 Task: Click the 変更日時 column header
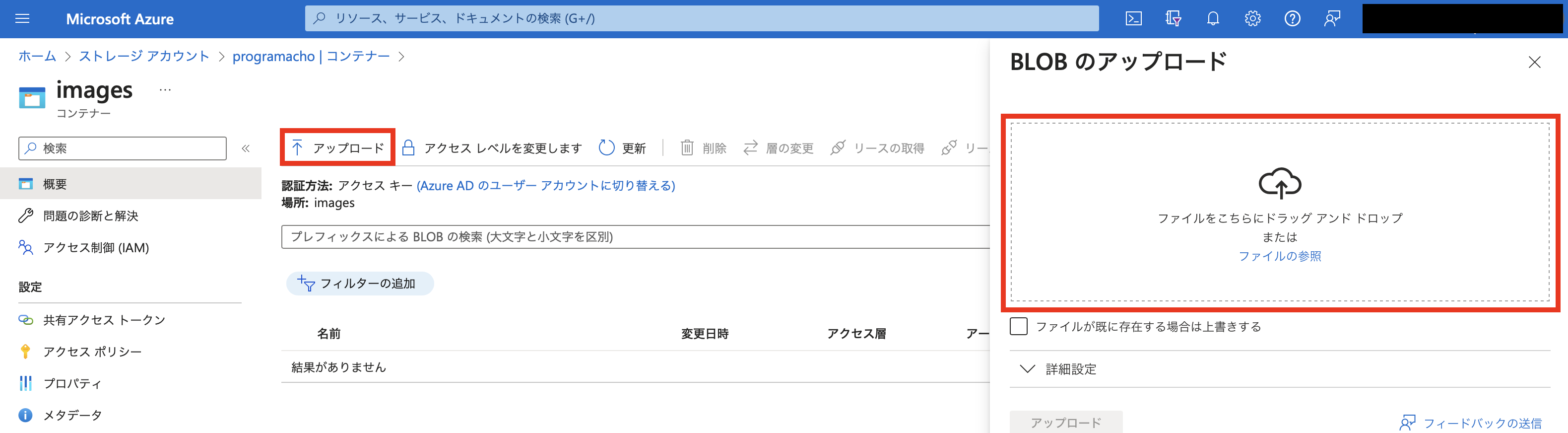[x=705, y=334]
